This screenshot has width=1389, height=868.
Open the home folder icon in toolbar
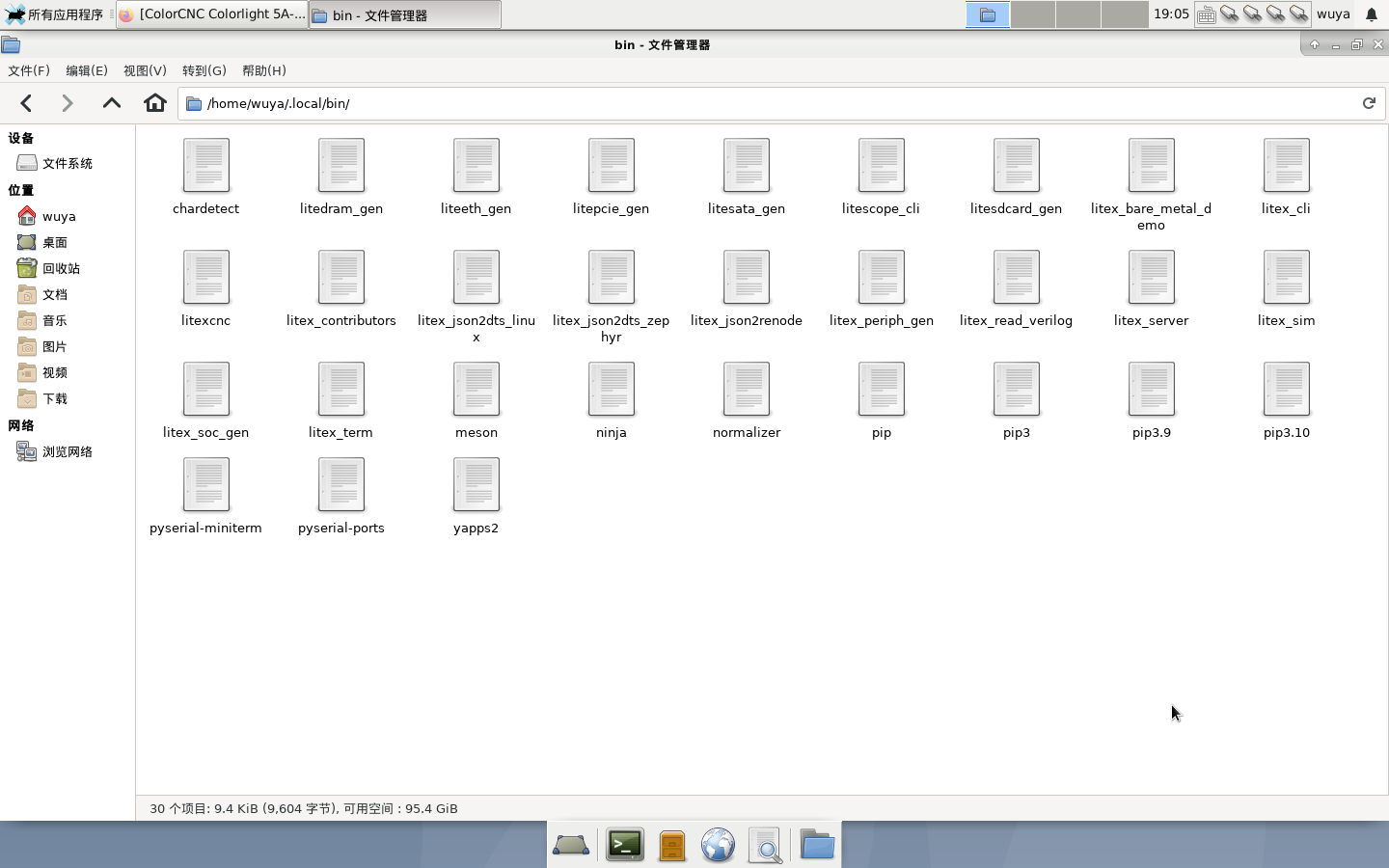point(155,103)
